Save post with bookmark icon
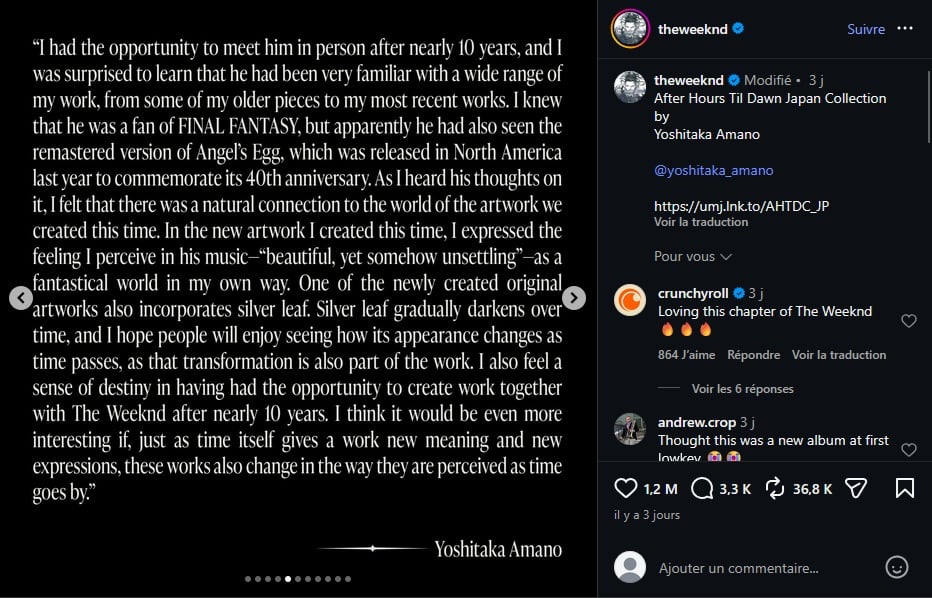 [905, 489]
